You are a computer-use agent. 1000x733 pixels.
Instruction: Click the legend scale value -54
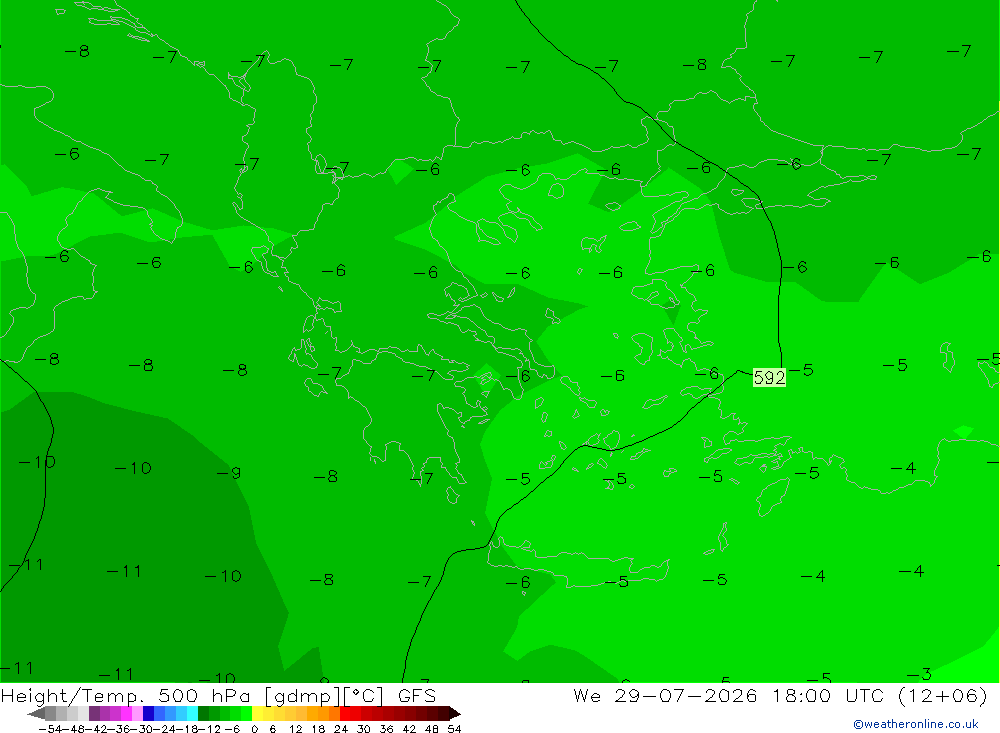tap(50, 729)
